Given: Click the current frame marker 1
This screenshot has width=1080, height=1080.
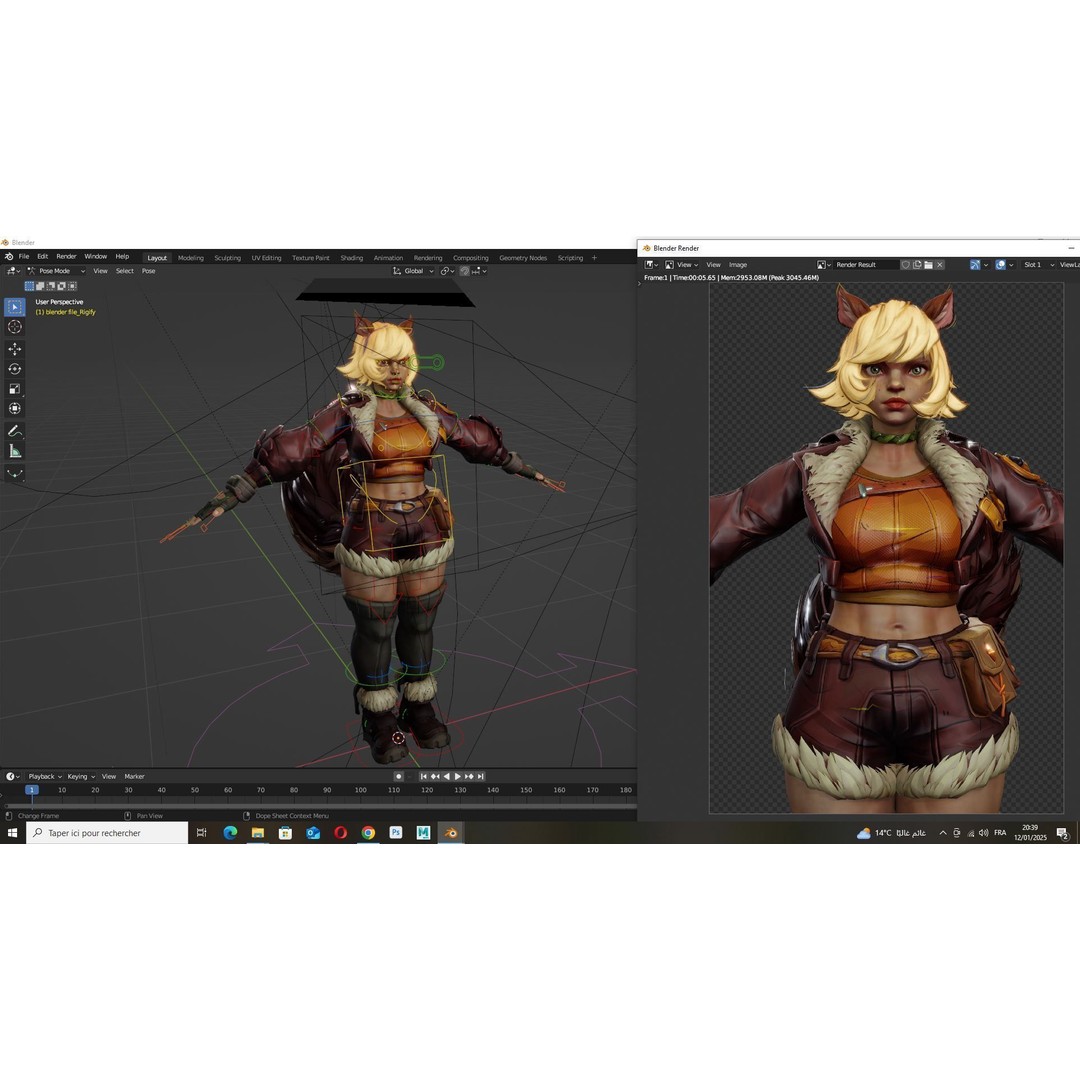Looking at the screenshot, I should (32, 790).
